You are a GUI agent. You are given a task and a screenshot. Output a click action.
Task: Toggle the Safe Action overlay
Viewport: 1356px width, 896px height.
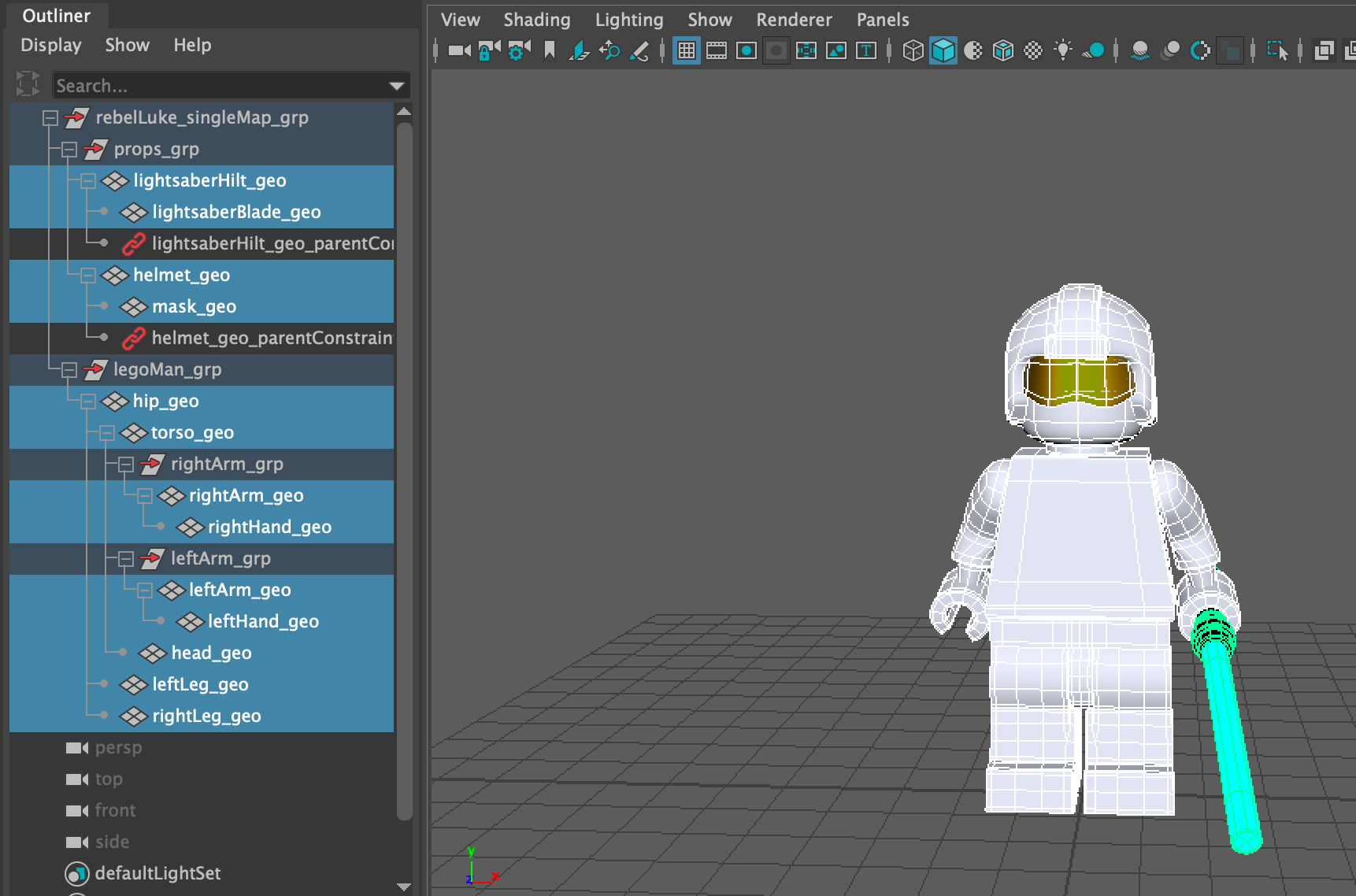coord(836,51)
